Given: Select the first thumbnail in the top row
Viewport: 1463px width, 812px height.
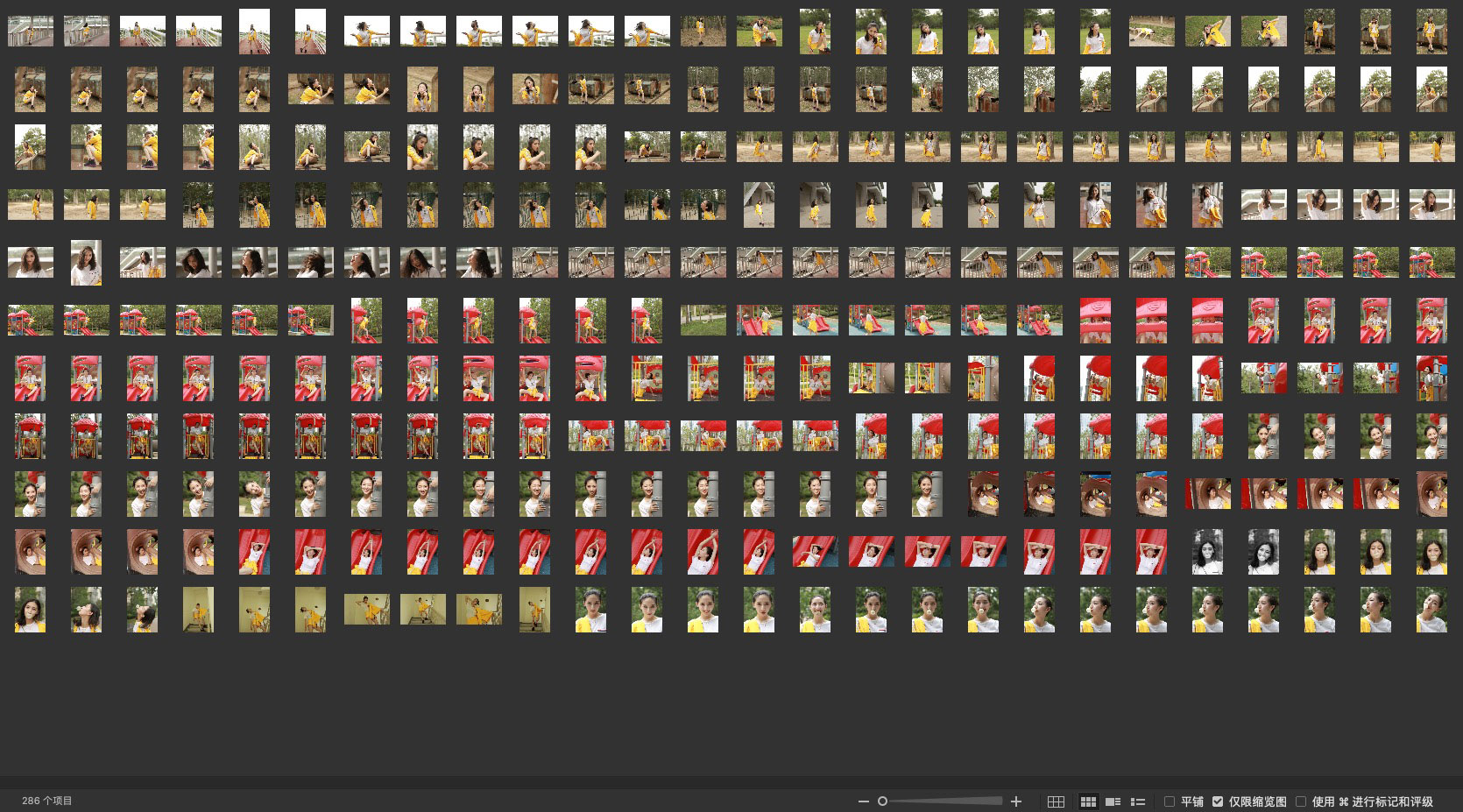Looking at the screenshot, I should click(31, 32).
